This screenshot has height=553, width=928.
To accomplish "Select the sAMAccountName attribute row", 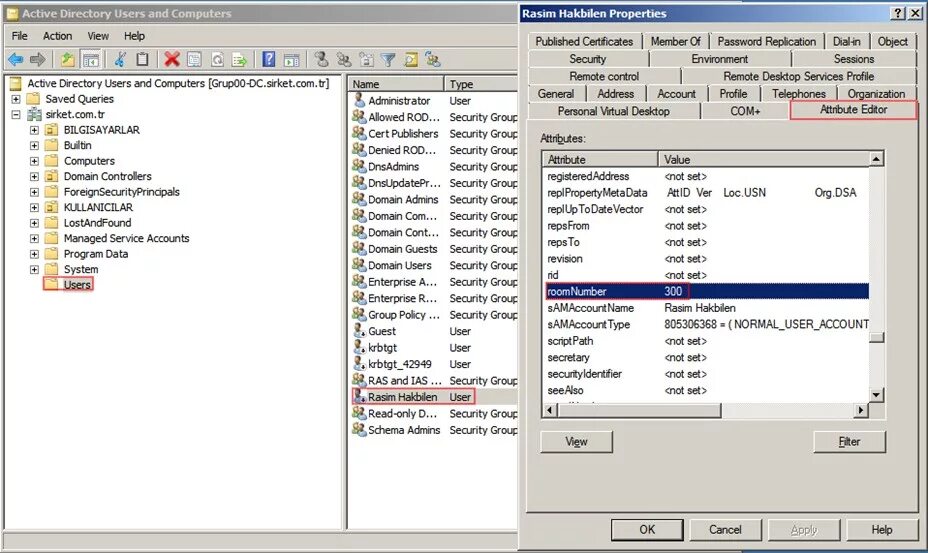I will [706, 308].
